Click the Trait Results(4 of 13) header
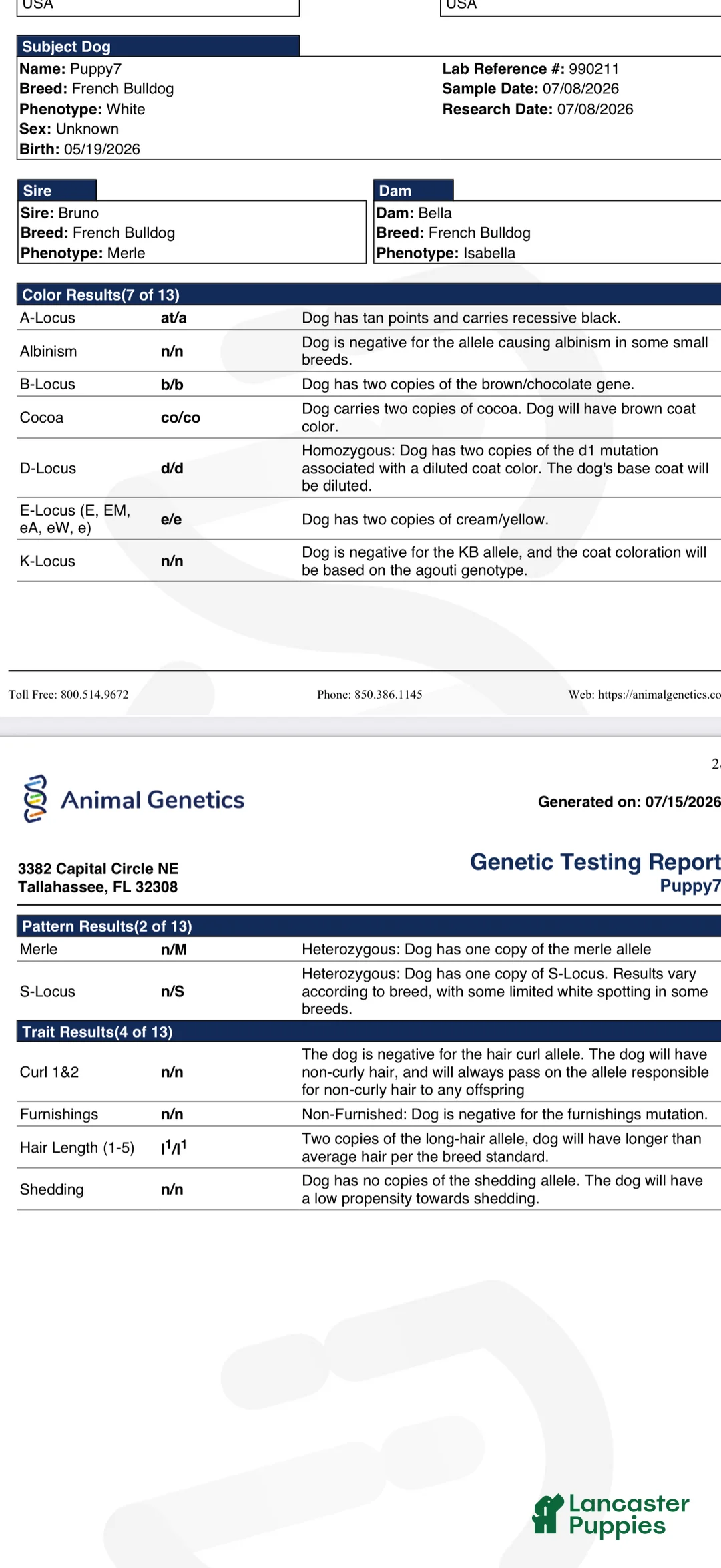The width and height of the screenshot is (721, 1568). 369,1032
